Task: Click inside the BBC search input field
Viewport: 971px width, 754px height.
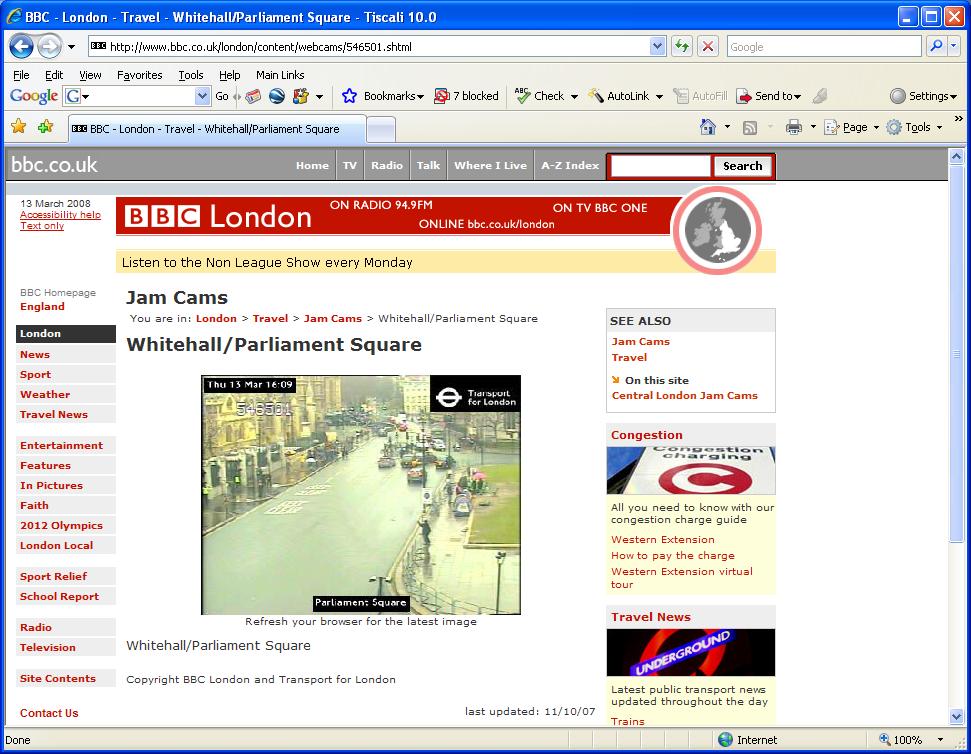Action: point(659,165)
